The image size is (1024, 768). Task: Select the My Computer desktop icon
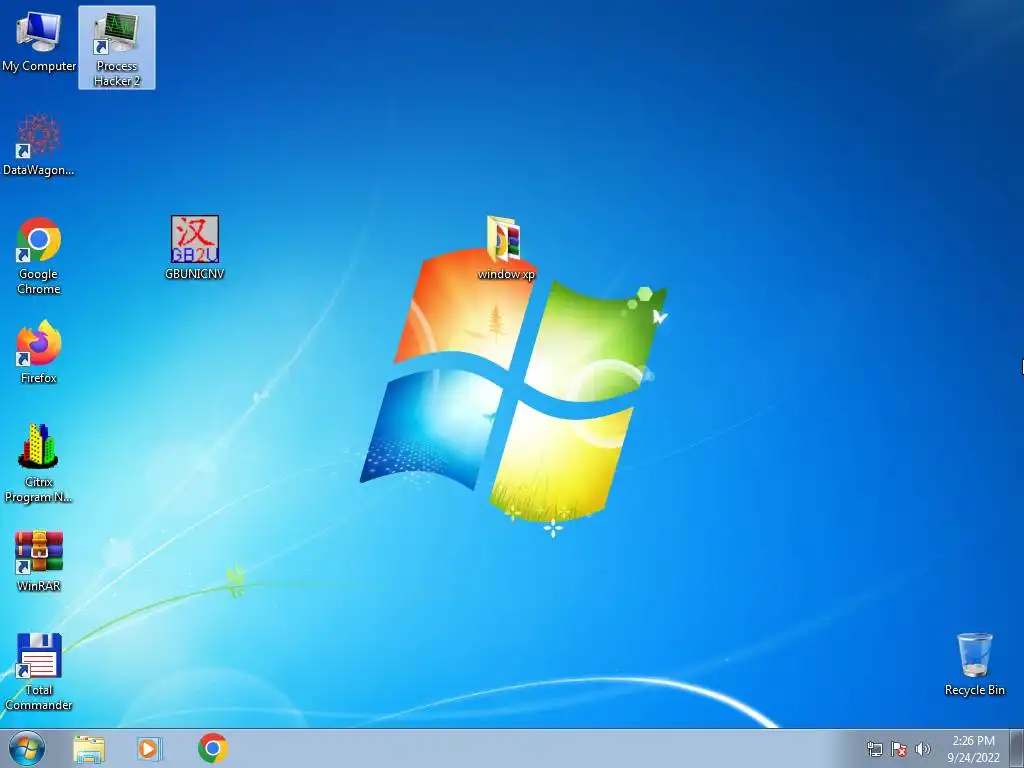tap(39, 42)
